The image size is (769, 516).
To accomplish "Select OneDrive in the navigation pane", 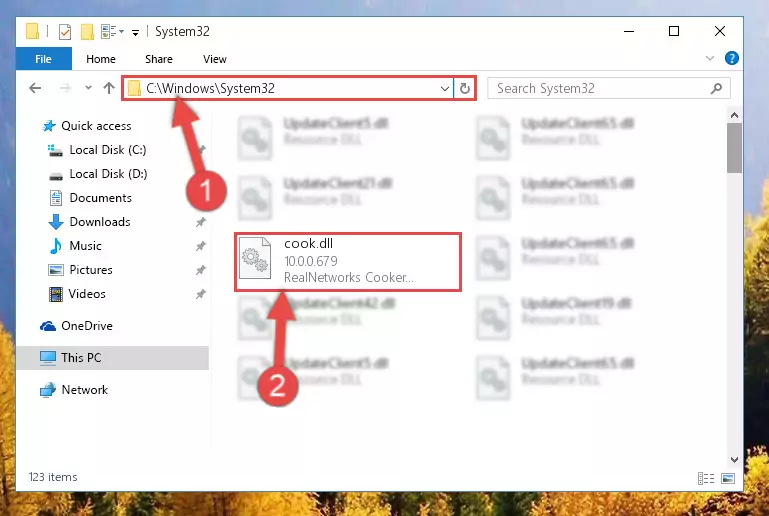I will (x=87, y=326).
